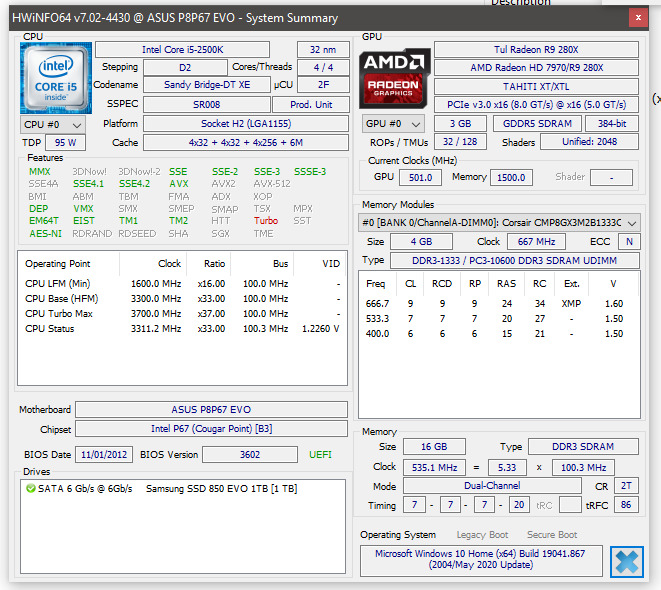Screen dimensions: 661x590
Task: Expand the memory module Corsair dropdown
Action: [499, 223]
